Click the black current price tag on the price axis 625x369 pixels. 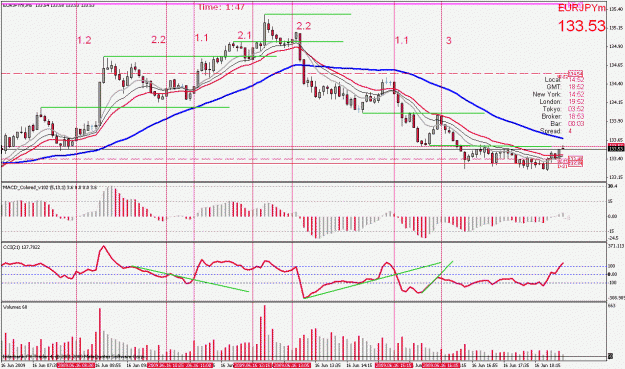tap(616, 148)
